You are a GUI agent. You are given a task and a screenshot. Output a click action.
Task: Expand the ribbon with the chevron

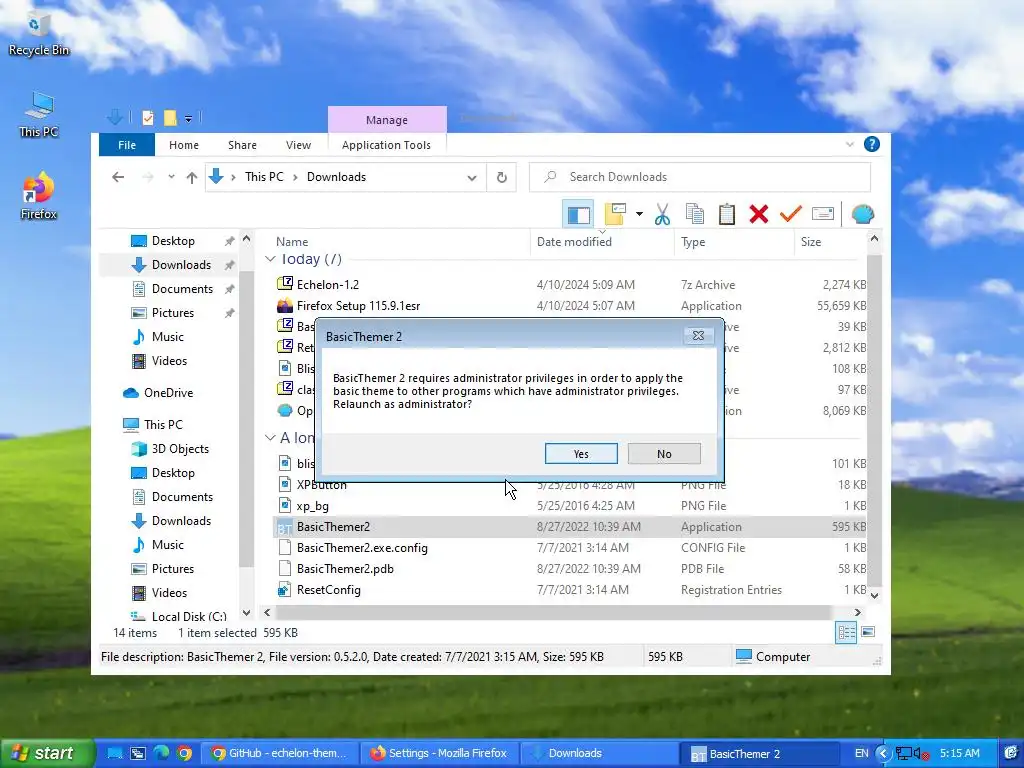(850, 144)
